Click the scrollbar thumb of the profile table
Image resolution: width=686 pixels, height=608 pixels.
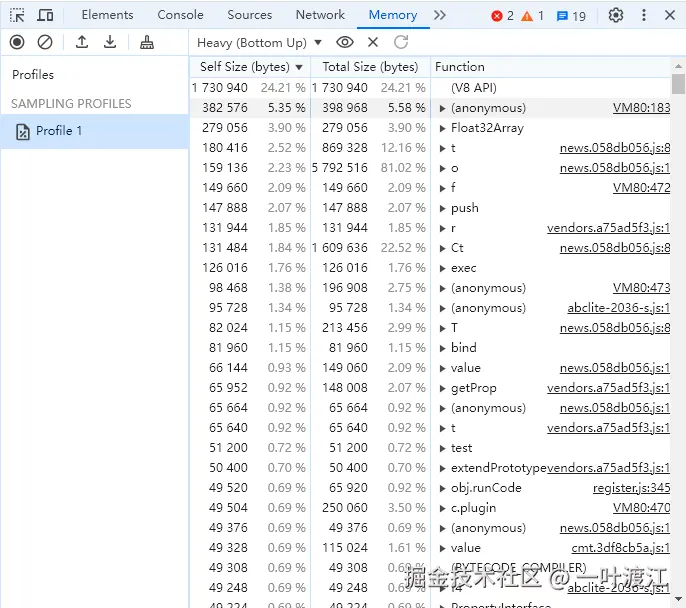[678, 84]
